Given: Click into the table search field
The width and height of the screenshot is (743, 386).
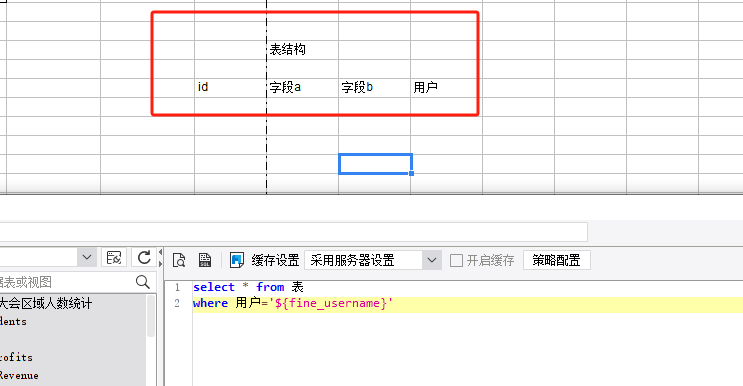Looking at the screenshot, I should click(66, 282).
